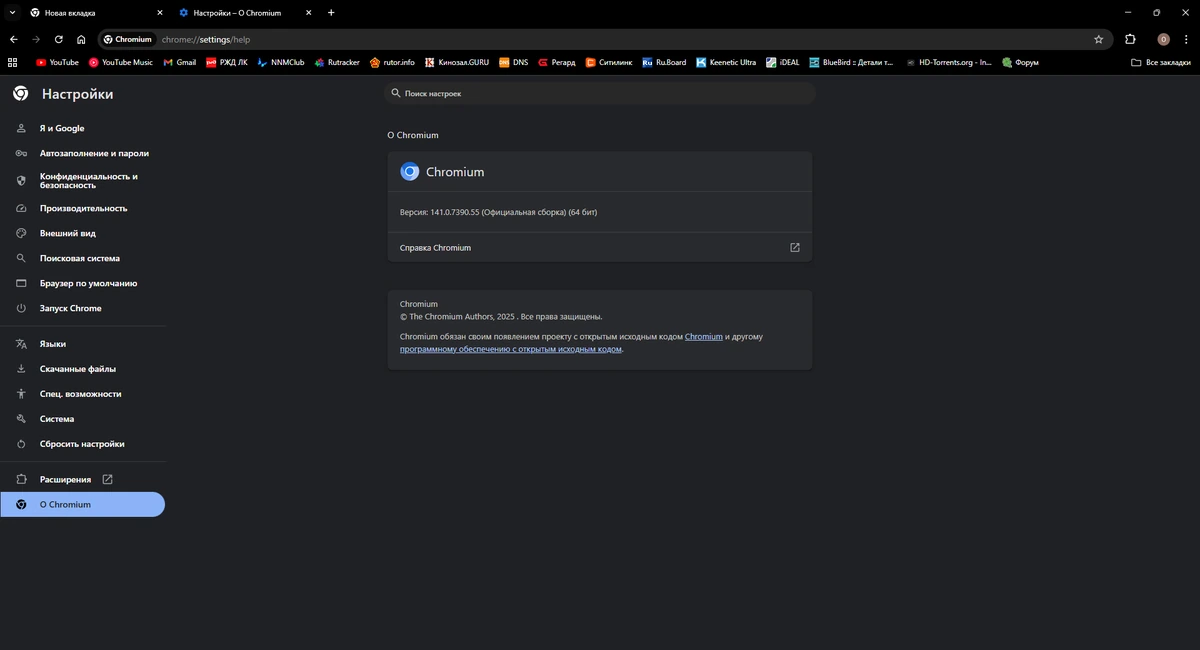Click the address bar chrome://settings/help

pos(605,39)
